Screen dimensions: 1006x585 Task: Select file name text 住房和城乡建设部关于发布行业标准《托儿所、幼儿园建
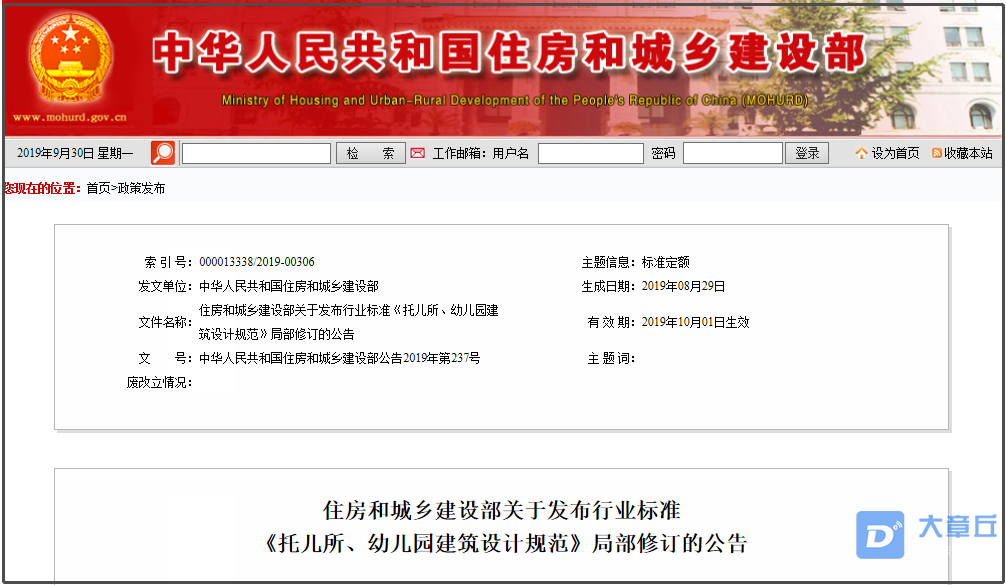coord(349,310)
